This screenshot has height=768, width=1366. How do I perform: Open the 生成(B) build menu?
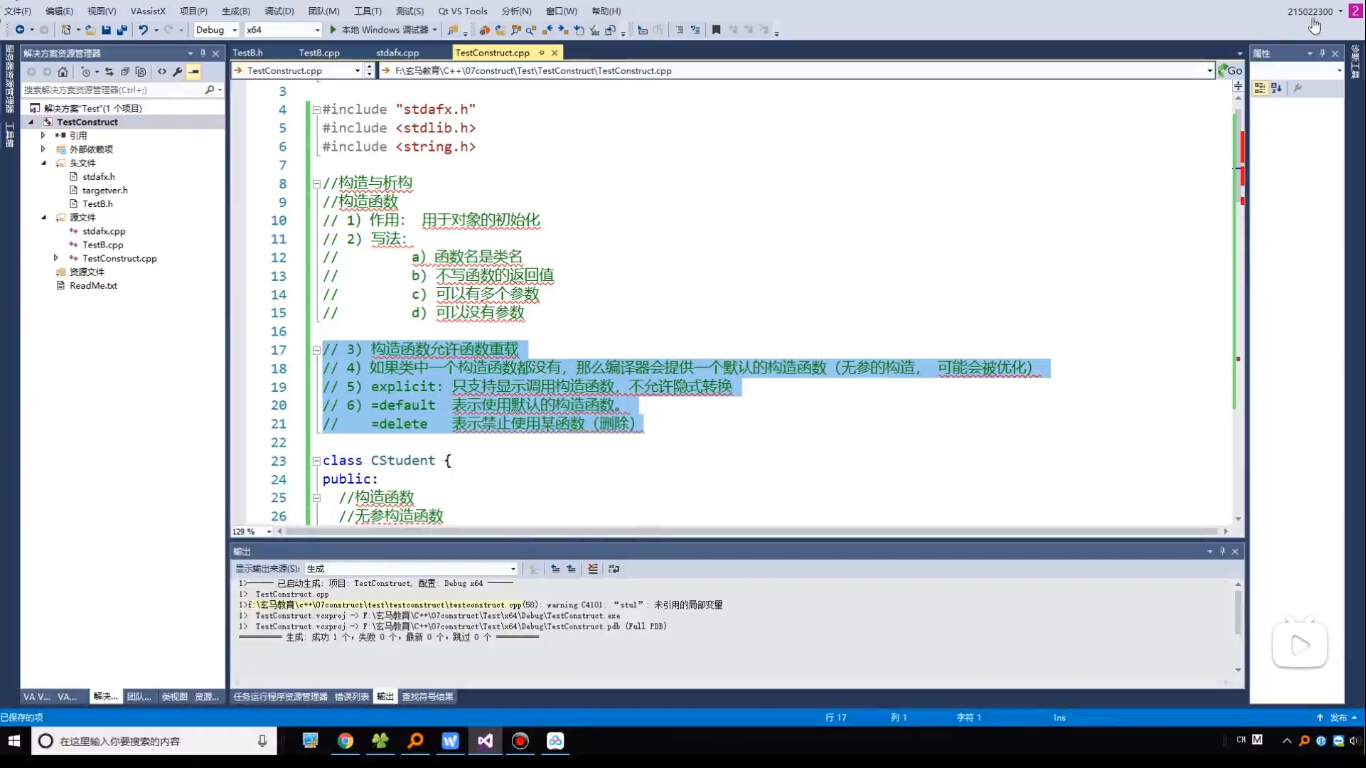click(x=235, y=11)
